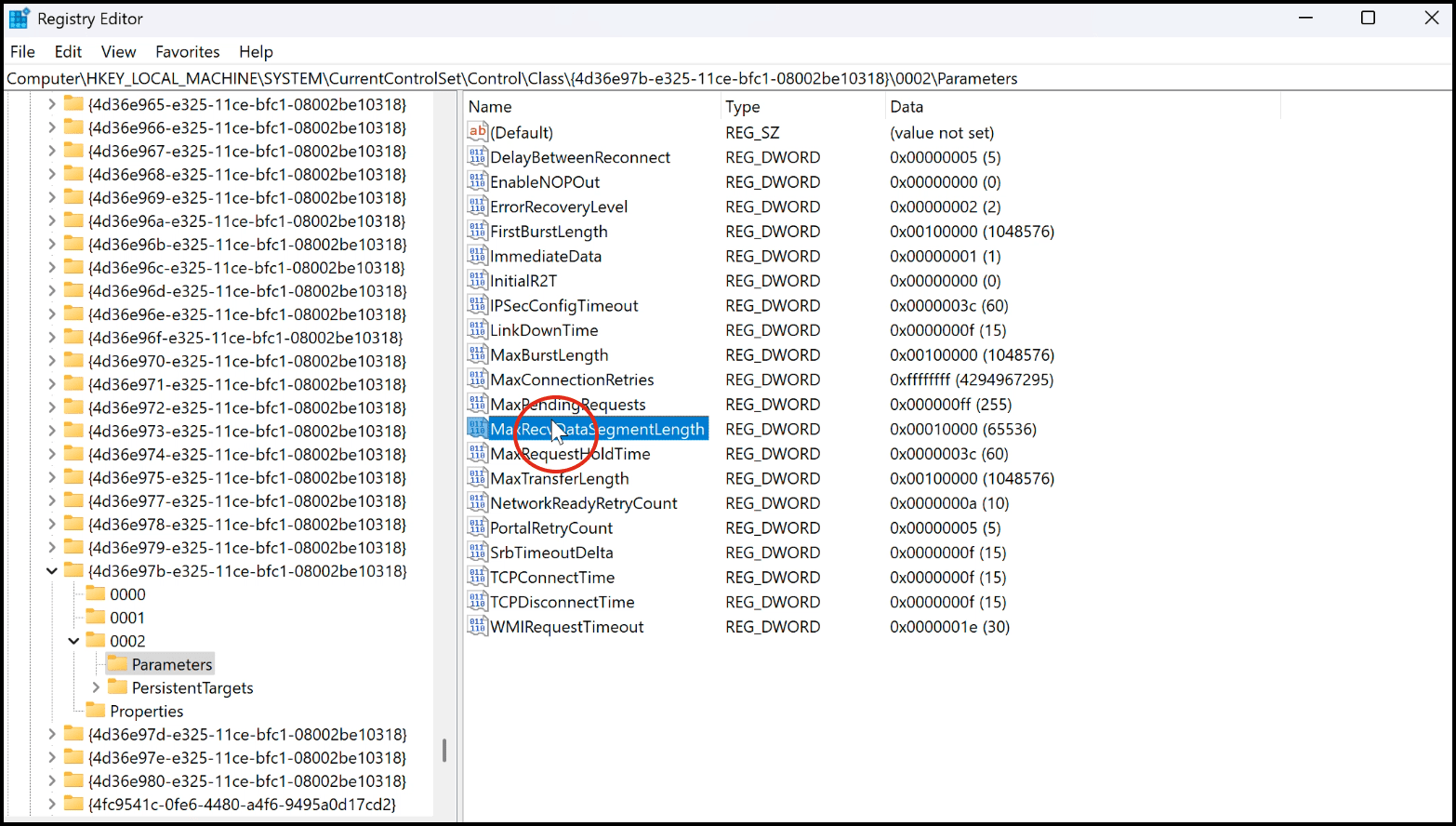The height and width of the screenshot is (826, 1456).
Task: Click the DWORD icon beside DelayBetweenReconnect
Action: coord(477,157)
